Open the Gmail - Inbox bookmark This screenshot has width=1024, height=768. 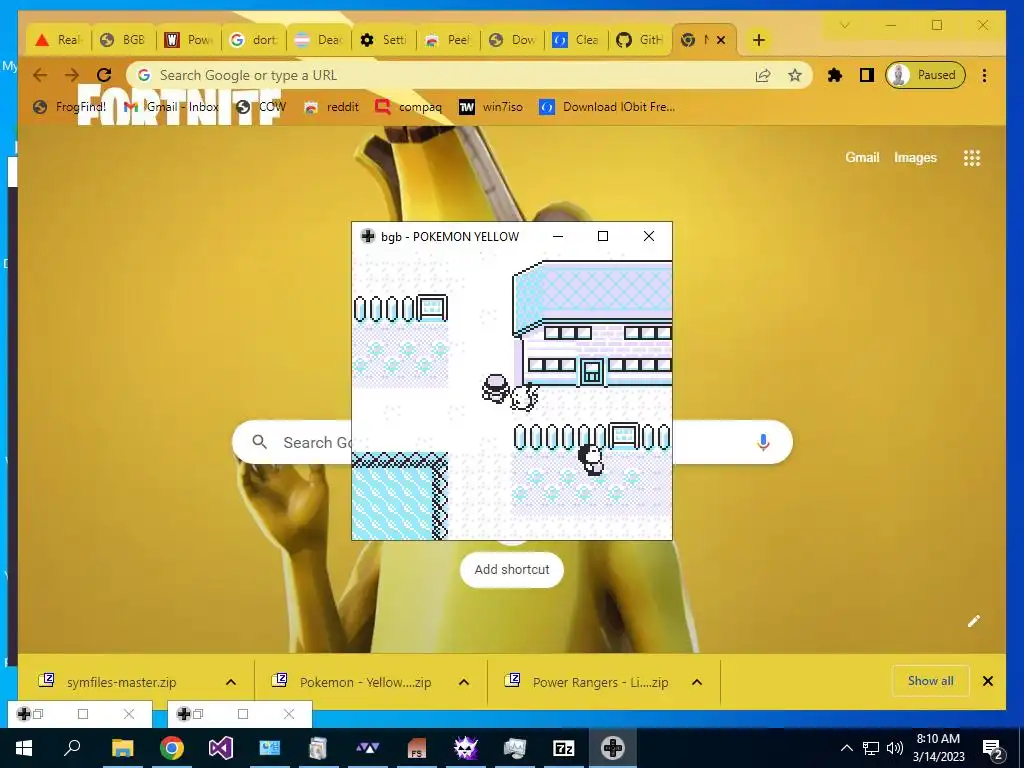click(x=171, y=107)
